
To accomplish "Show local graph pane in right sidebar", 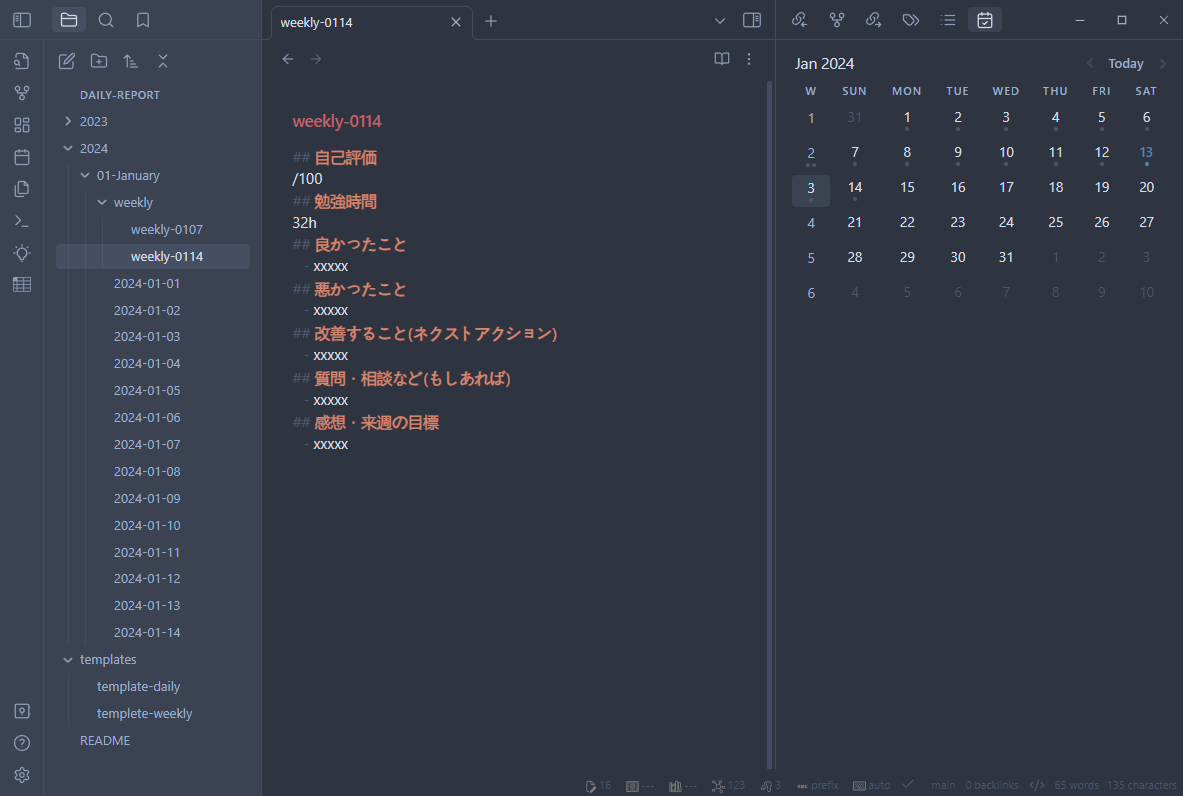I will click(837, 20).
